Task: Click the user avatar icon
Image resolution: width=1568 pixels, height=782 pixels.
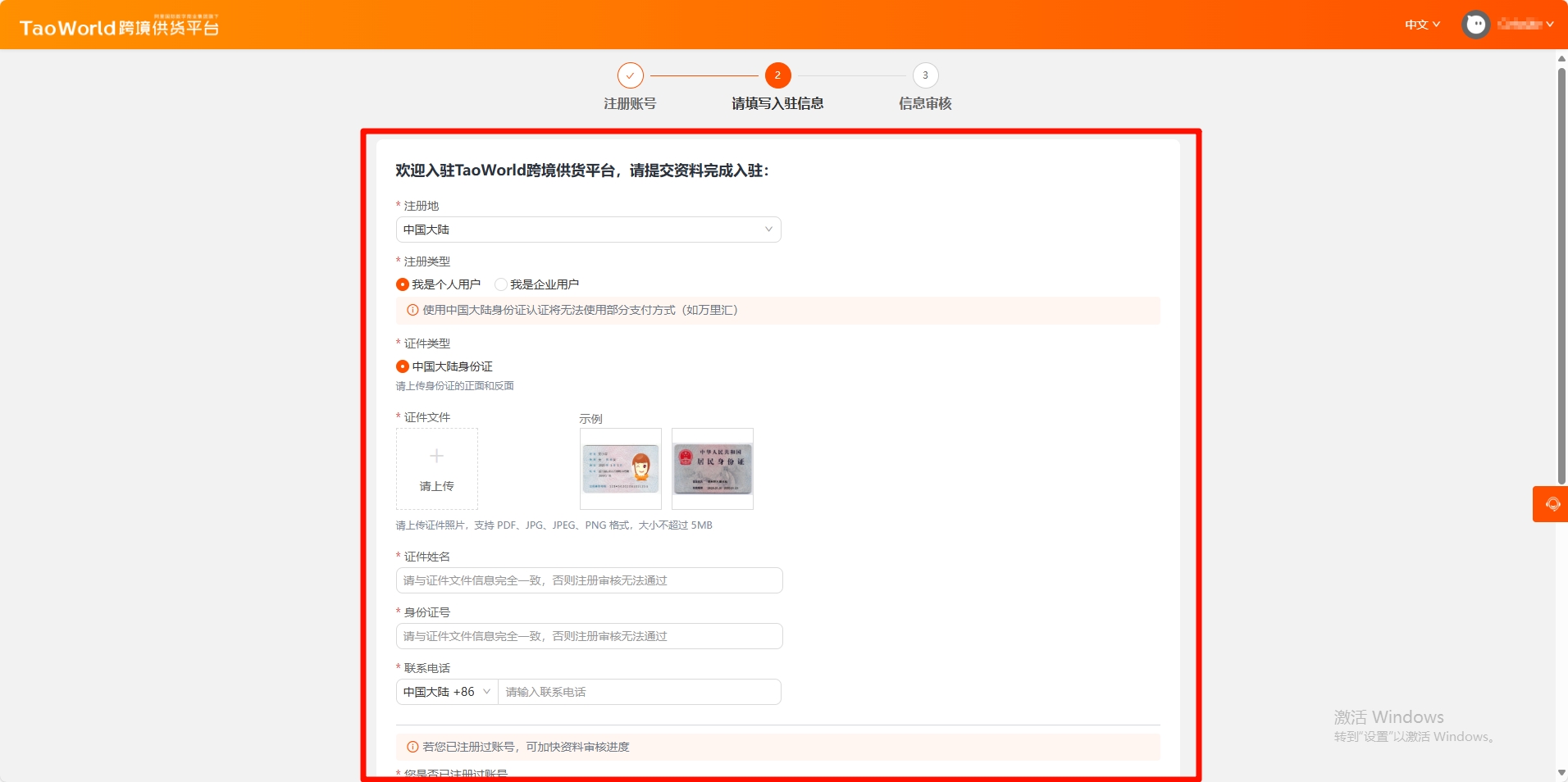Action: pyautogui.click(x=1475, y=25)
